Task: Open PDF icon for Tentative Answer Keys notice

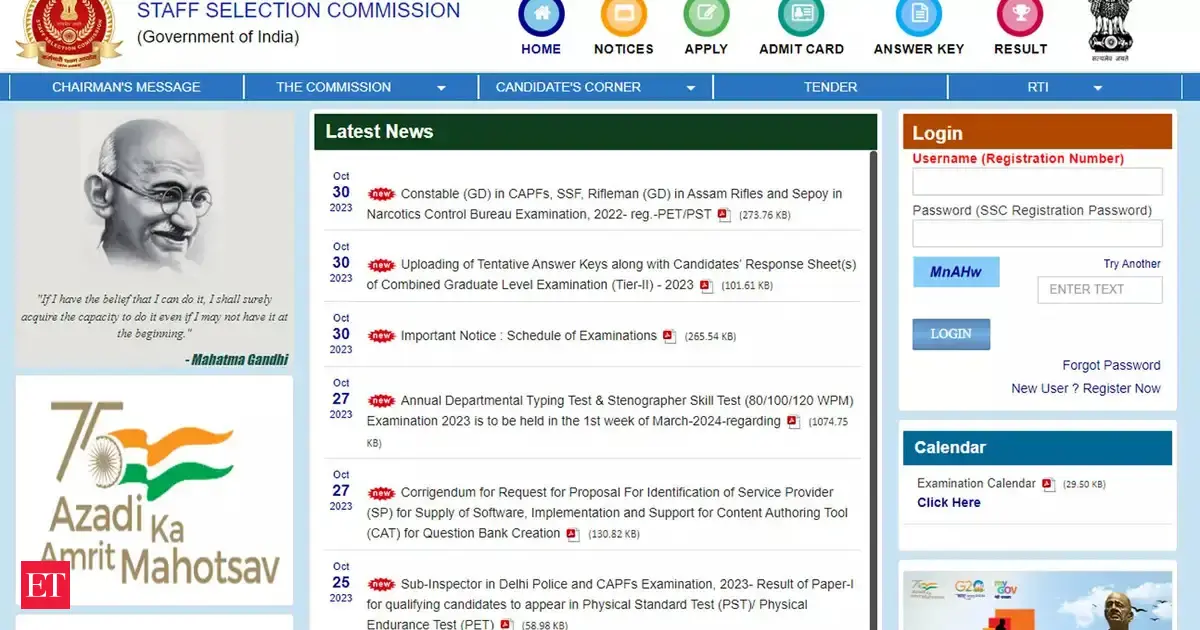Action: (706, 286)
